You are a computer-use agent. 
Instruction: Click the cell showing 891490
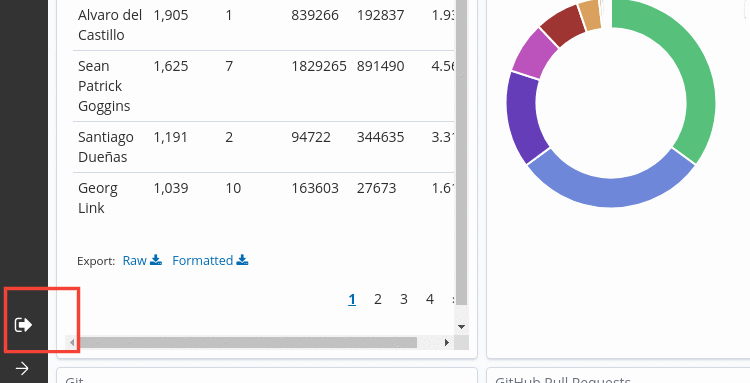coord(380,66)
